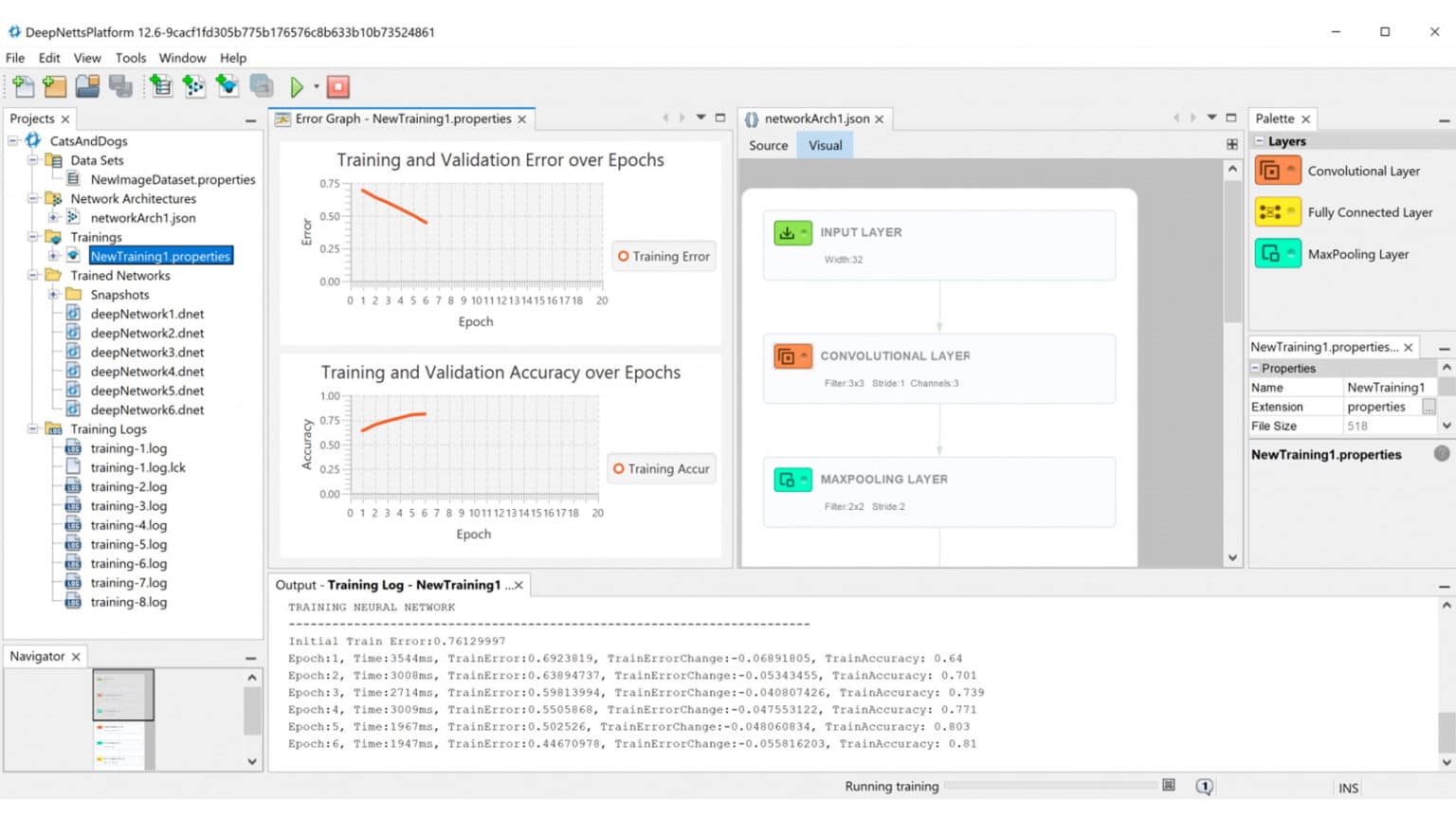This screenshot has width=1456, height=818.
Task: Select the Fully Connected Layer palette icon
Action: point(1277,212)
